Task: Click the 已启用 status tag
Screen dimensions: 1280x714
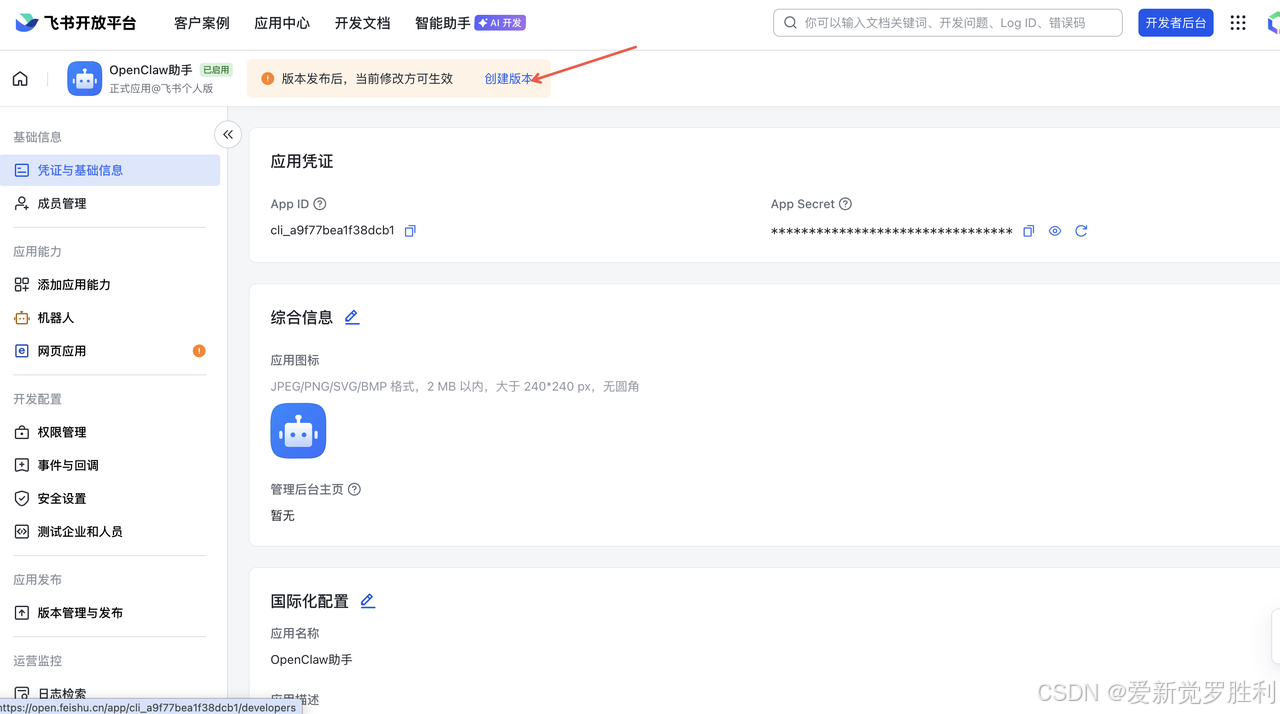Action: (216, 70)
